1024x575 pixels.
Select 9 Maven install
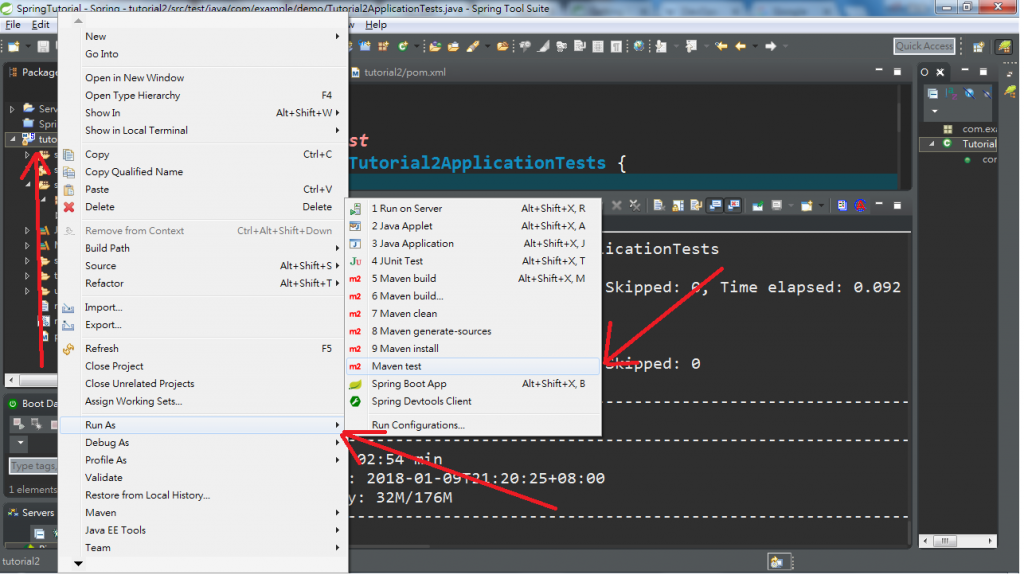[x=473, y=349]
